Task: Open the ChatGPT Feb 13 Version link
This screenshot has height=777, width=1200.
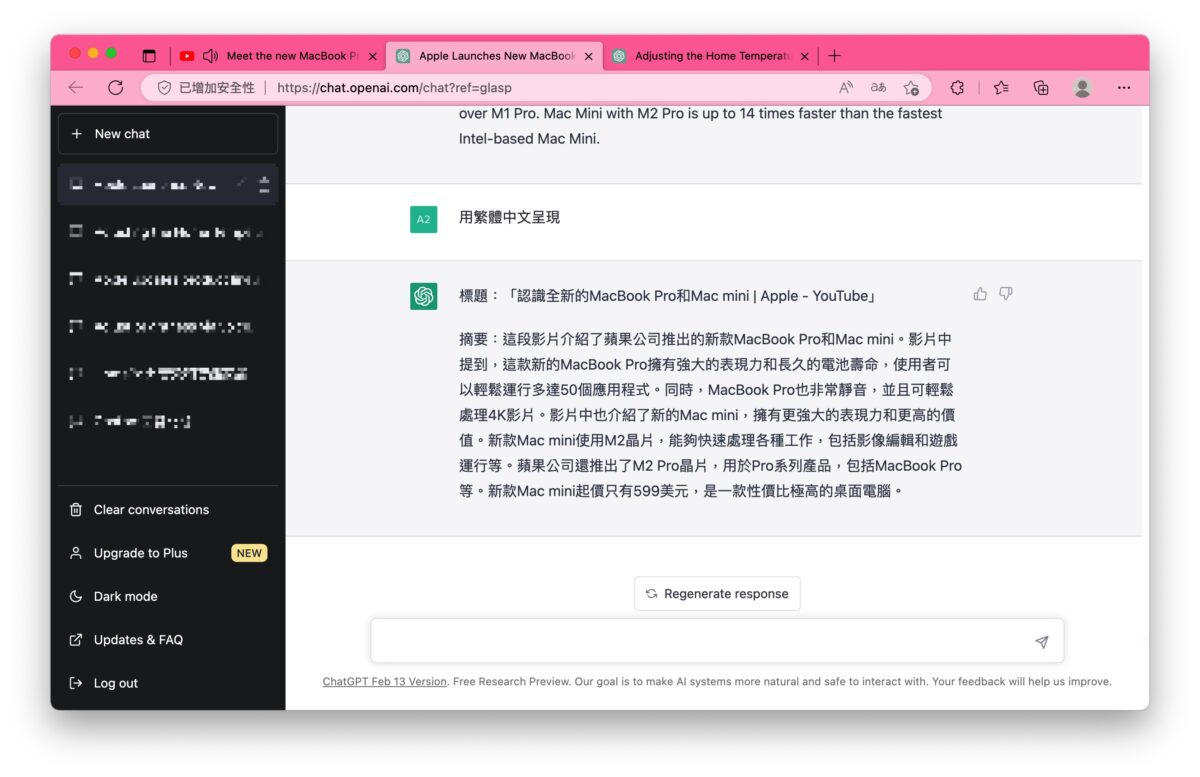Action: (x=384, y=682)
